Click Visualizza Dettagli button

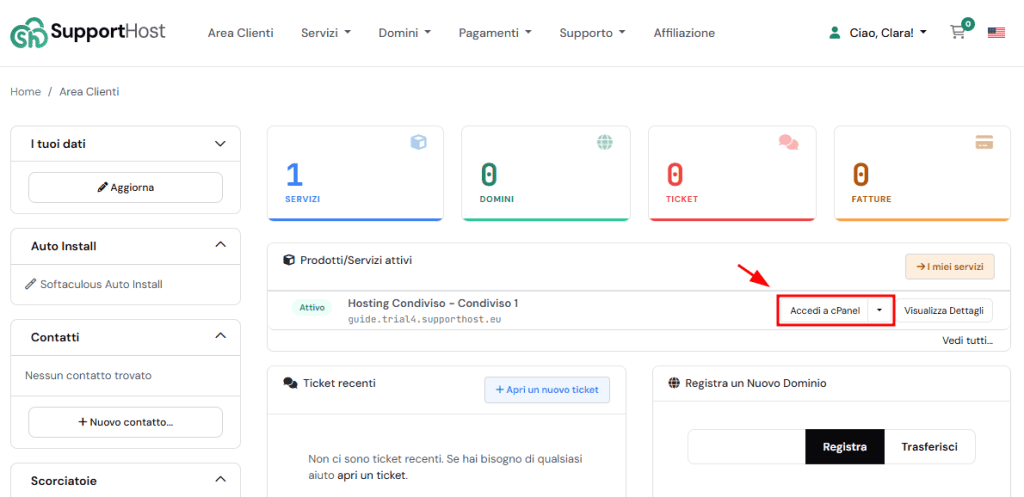pyautogui.click(x=944, y=311)
